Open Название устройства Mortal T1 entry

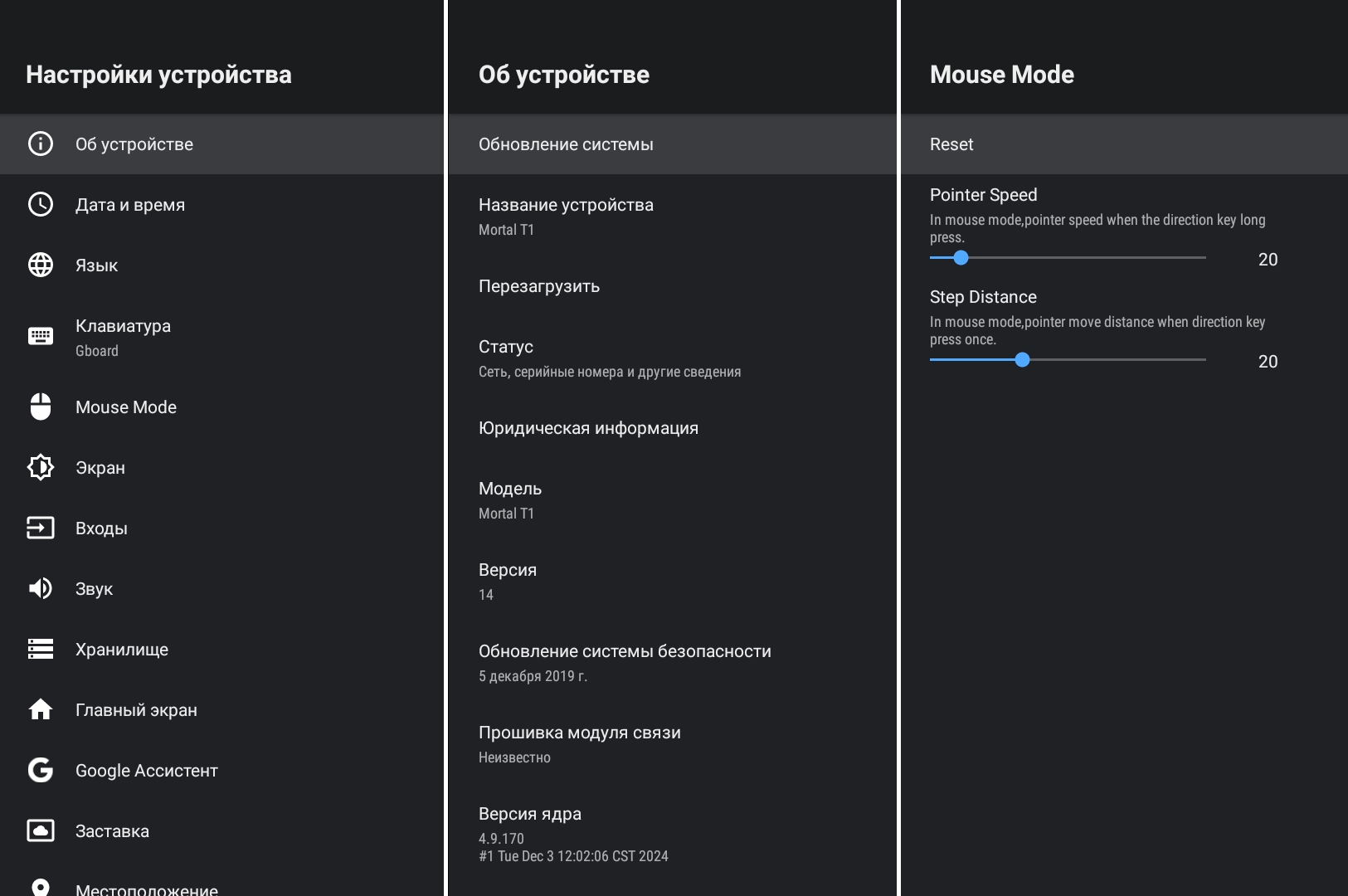coord(566,216)
